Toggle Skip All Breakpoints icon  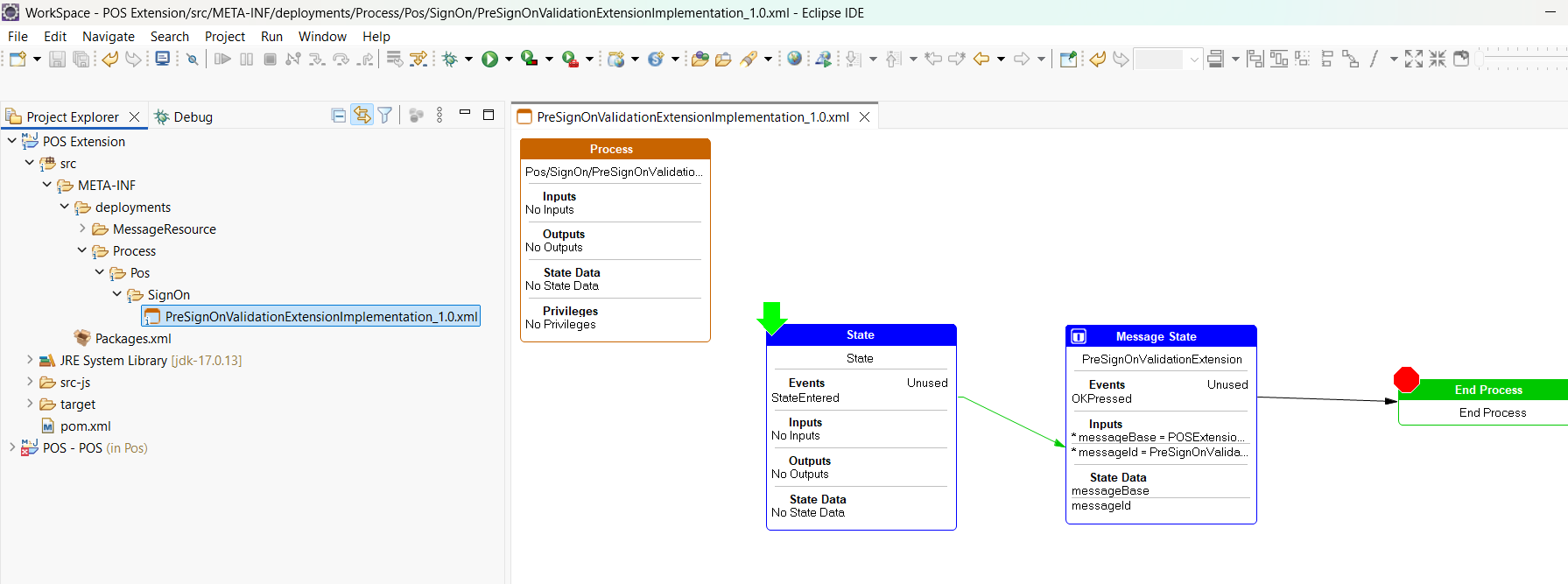coord(192,59)
